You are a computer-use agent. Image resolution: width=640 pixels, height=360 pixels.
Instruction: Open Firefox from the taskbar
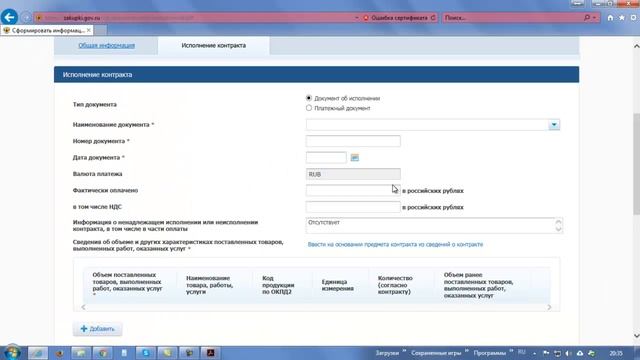point(60,353)
